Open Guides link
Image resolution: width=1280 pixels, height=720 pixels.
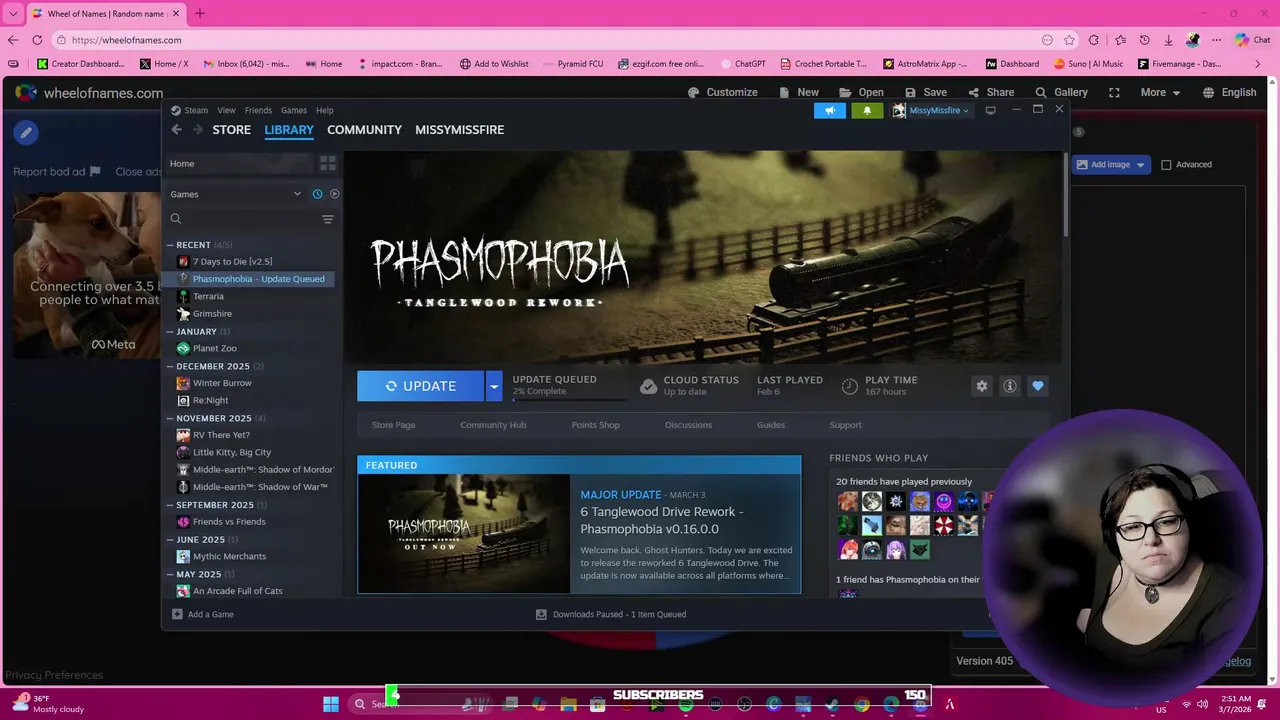coord(771,425)
